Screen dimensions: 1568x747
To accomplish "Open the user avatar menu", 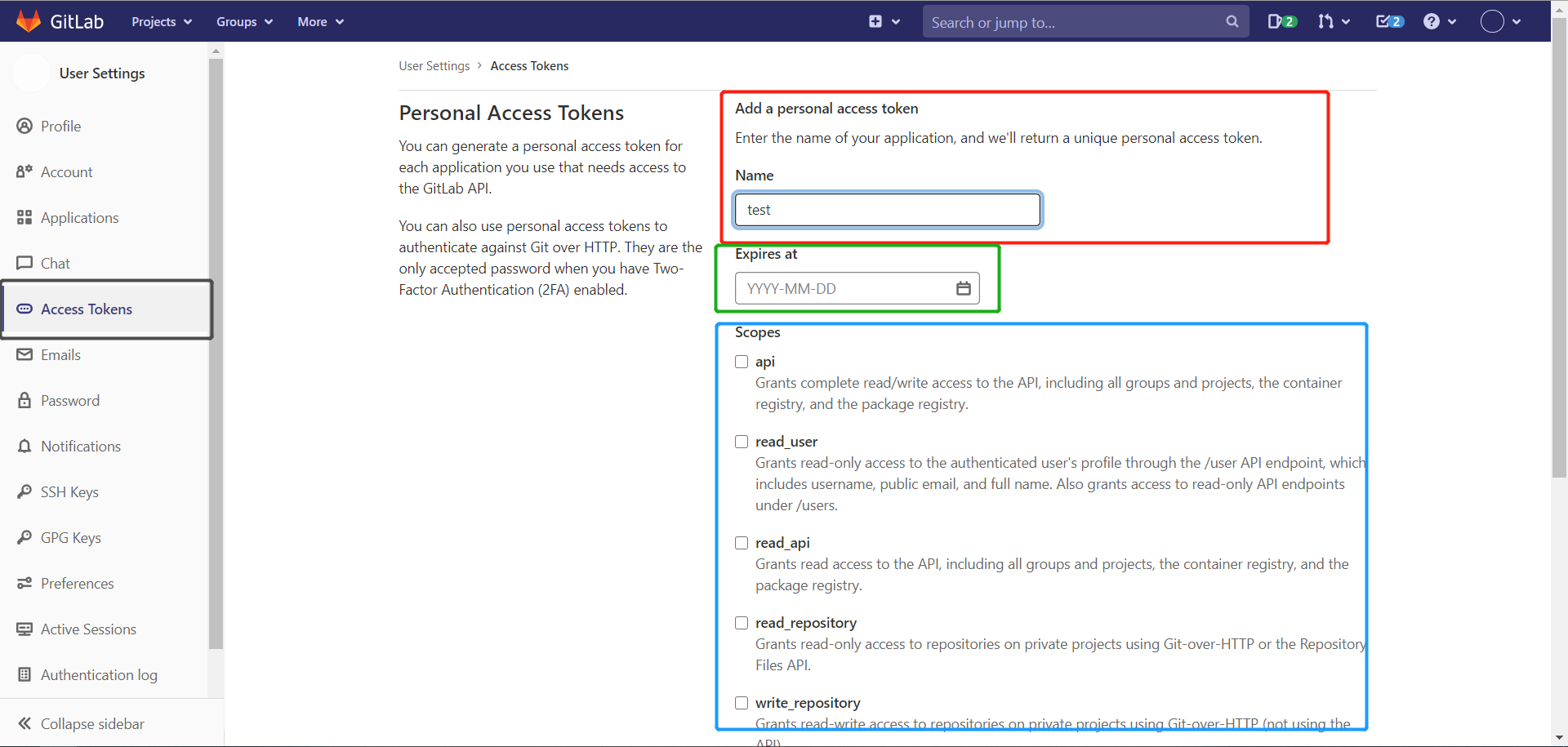I will tap(1492, 22).
